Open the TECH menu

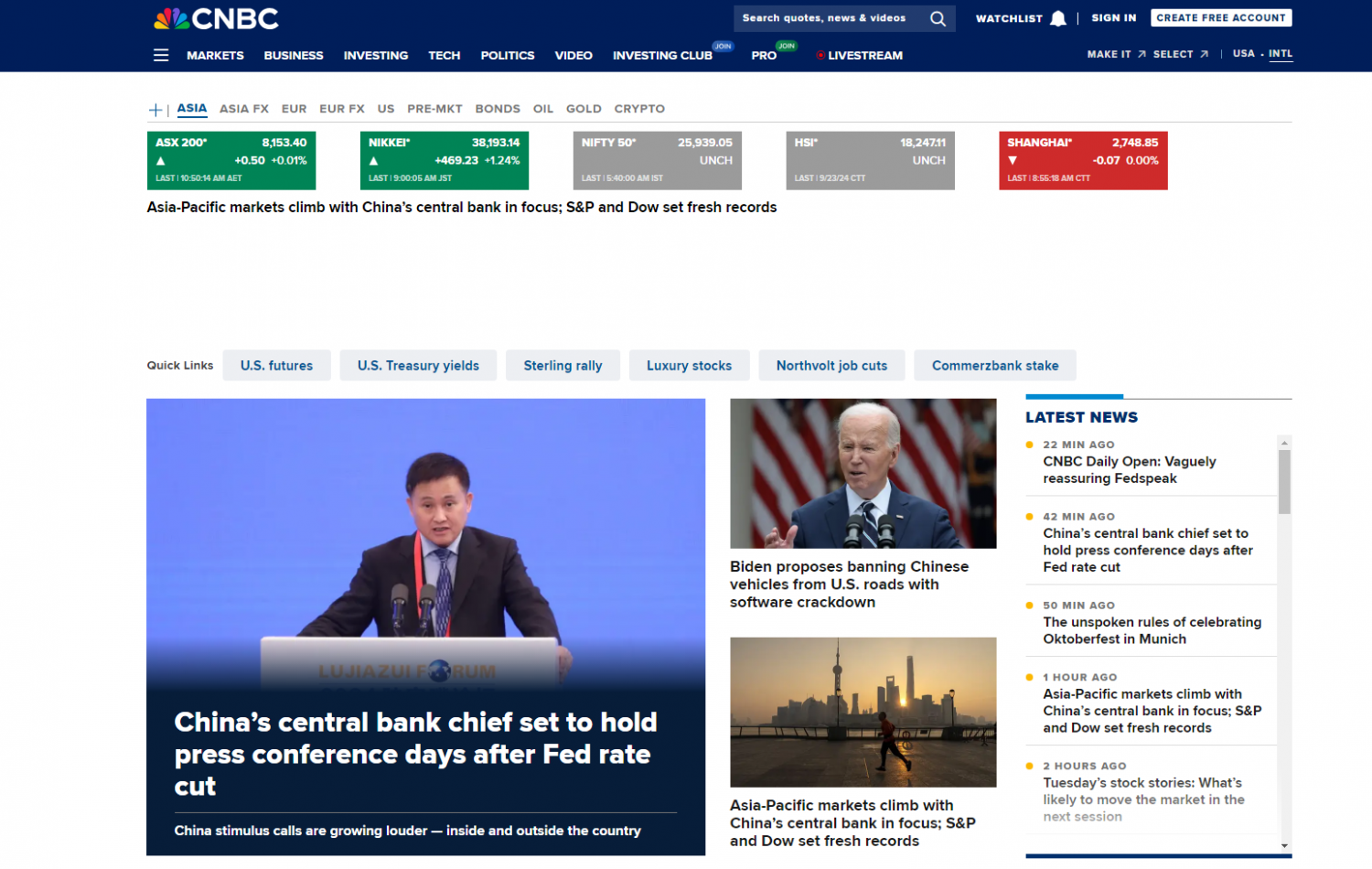(x=445, y=56)
